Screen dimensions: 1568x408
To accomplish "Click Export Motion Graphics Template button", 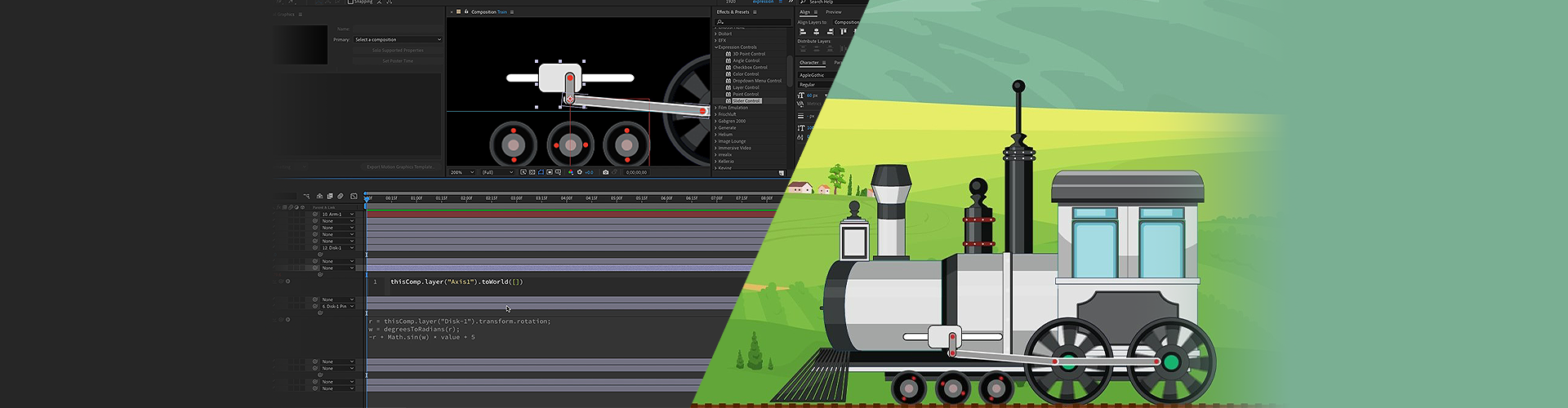I will click(x=400, y=166).
